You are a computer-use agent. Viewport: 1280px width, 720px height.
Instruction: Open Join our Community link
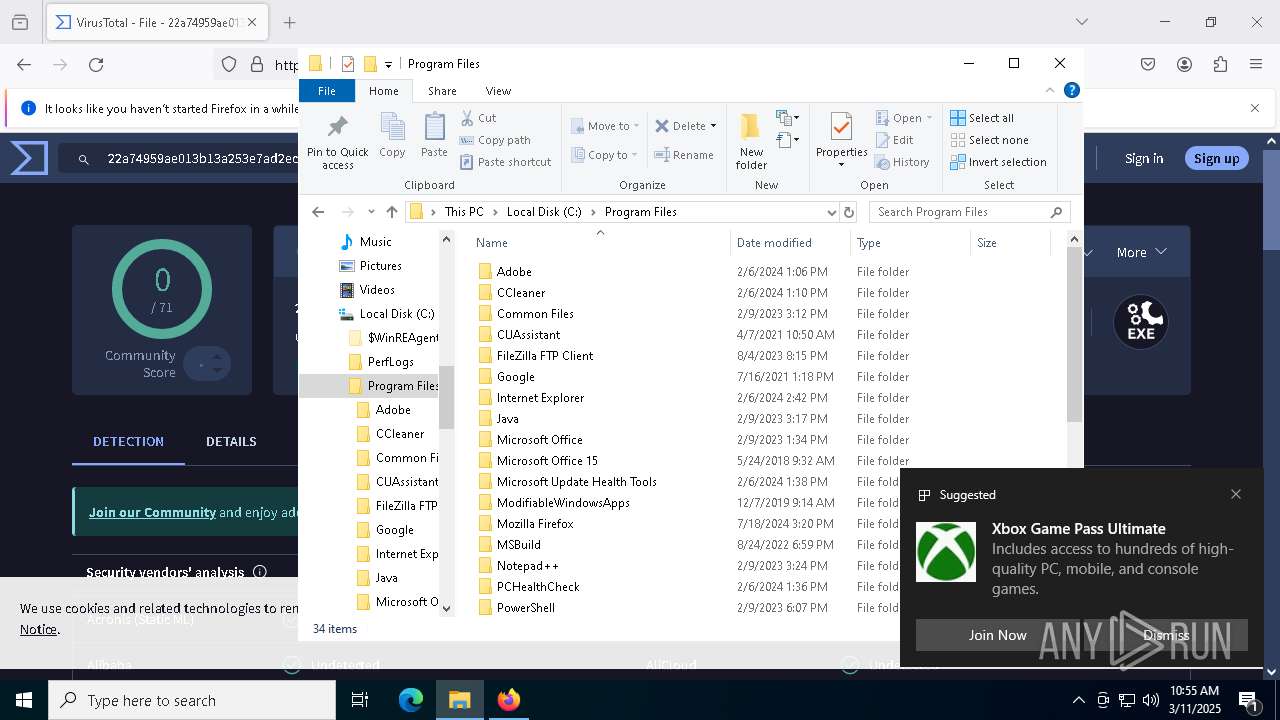coord(152,512)
